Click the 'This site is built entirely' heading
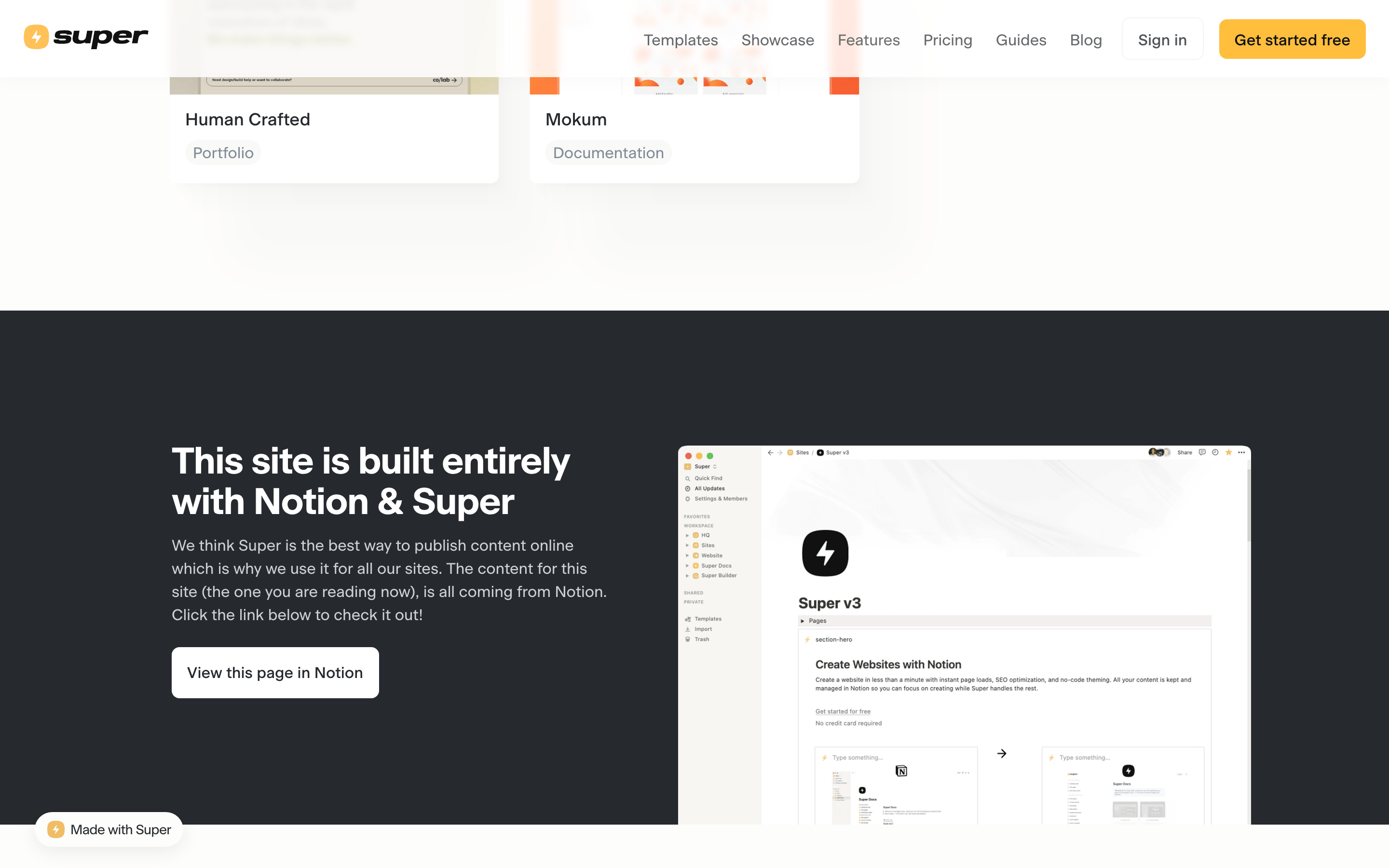 coord(371,481)
